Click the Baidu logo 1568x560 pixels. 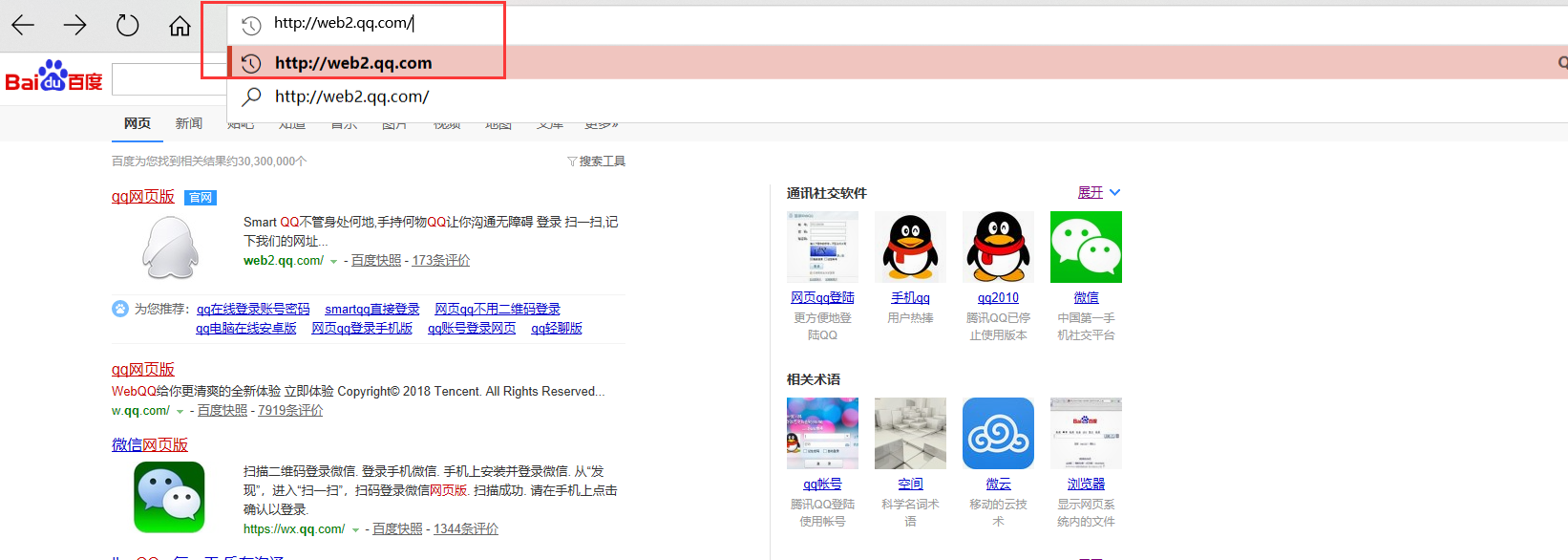(x=53, y=78)
